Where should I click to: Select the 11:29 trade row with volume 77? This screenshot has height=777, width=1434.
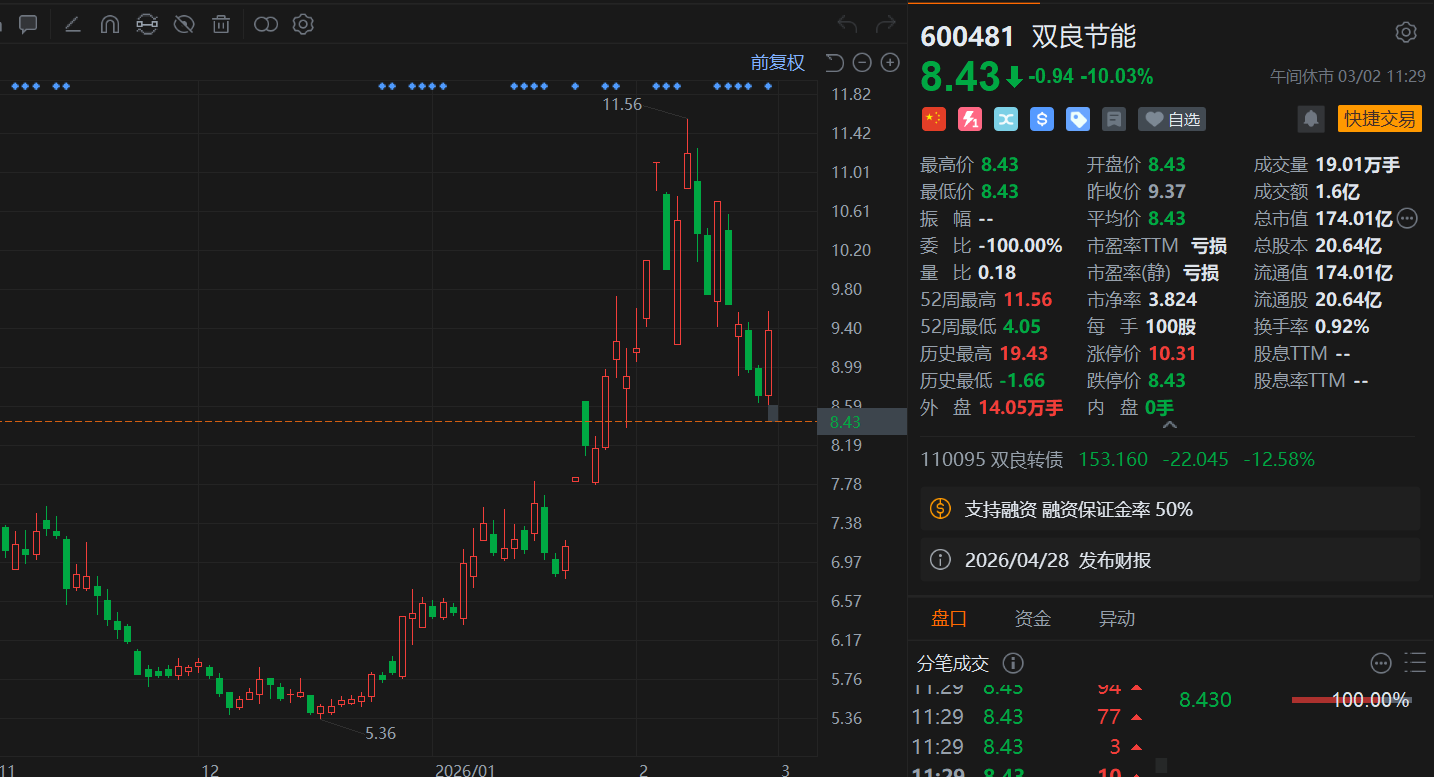1028,717
